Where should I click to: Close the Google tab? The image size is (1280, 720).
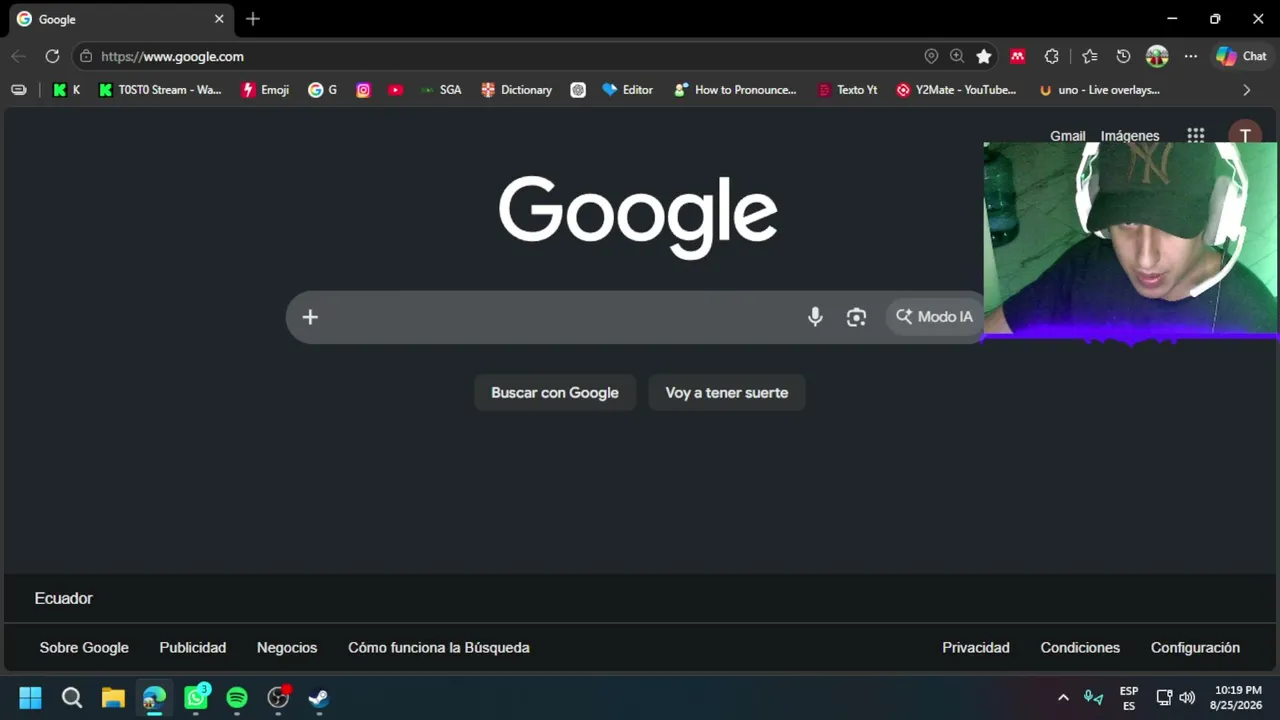click(x=219, y=19)
